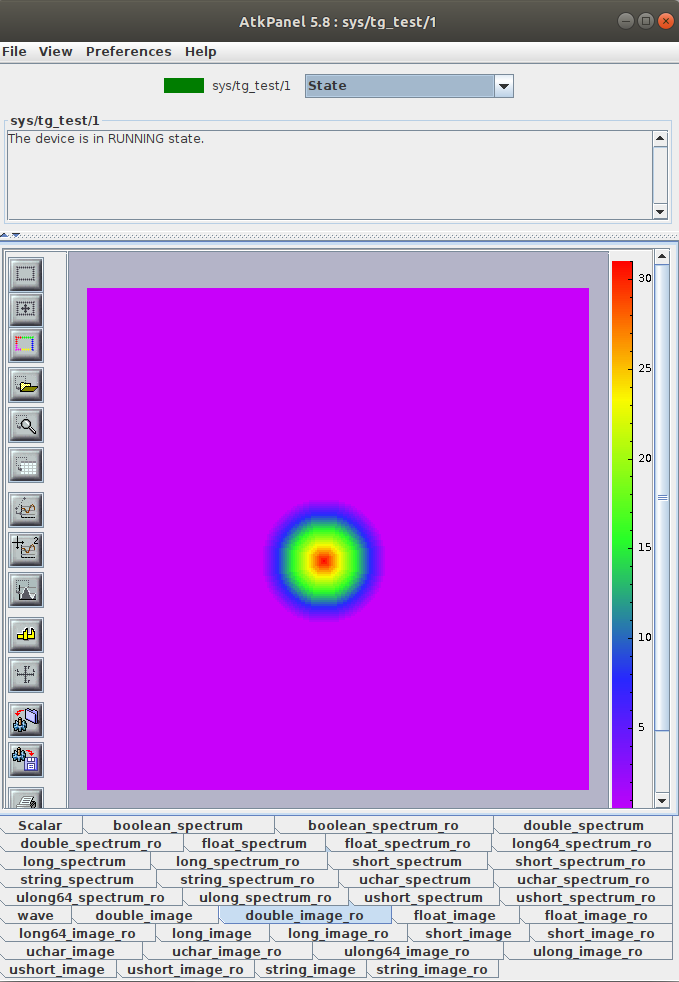This screenshot has height=982, width=679.
Task: Click the red center of the image
Action: point(324,561)
